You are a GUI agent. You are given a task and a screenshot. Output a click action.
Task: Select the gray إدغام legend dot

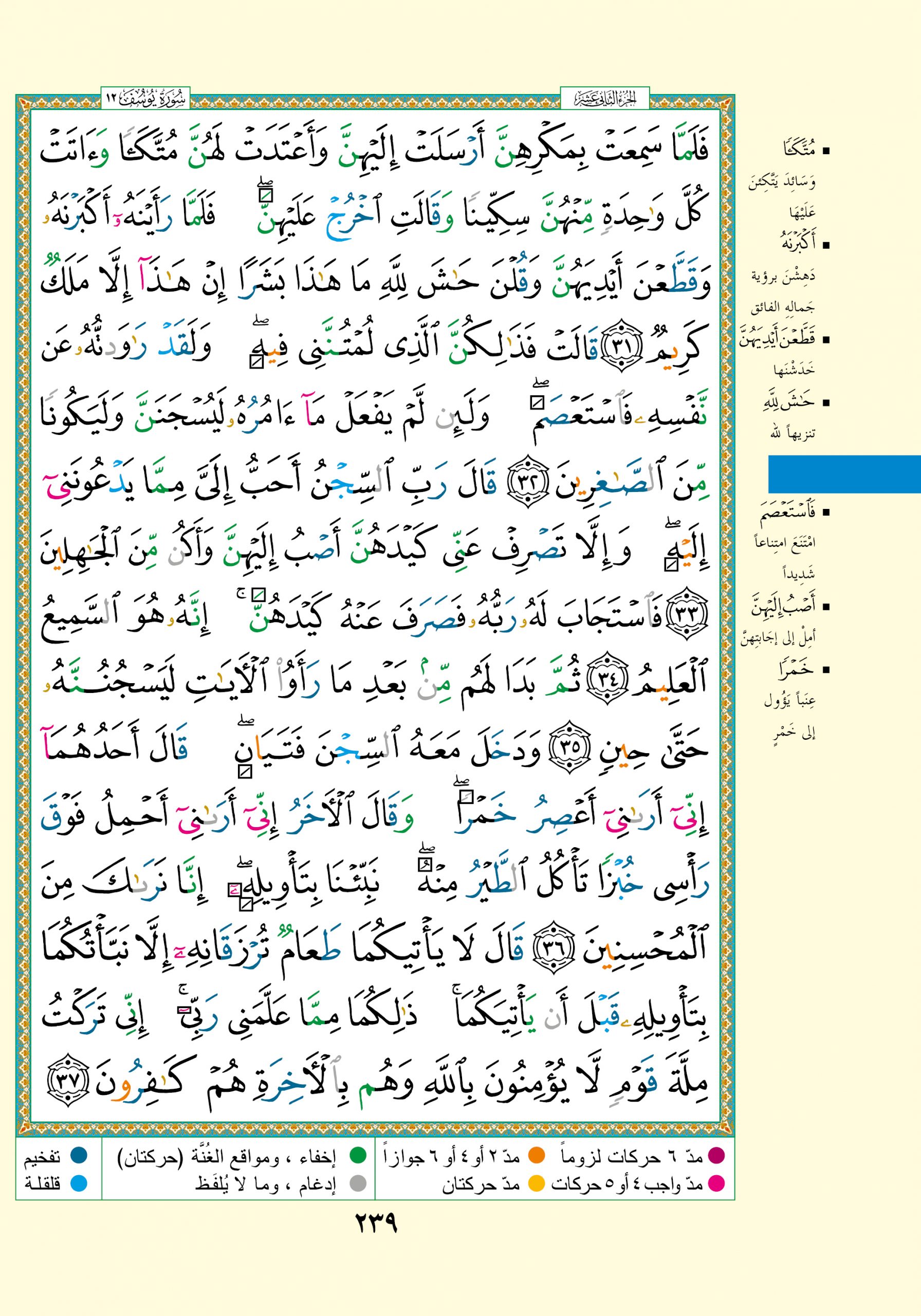(x=358, y=1183)
